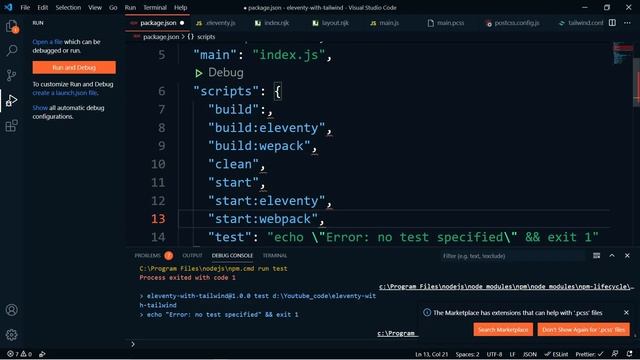
Task: Click the Debug code lens text
Action: click(x=226, y=73)
